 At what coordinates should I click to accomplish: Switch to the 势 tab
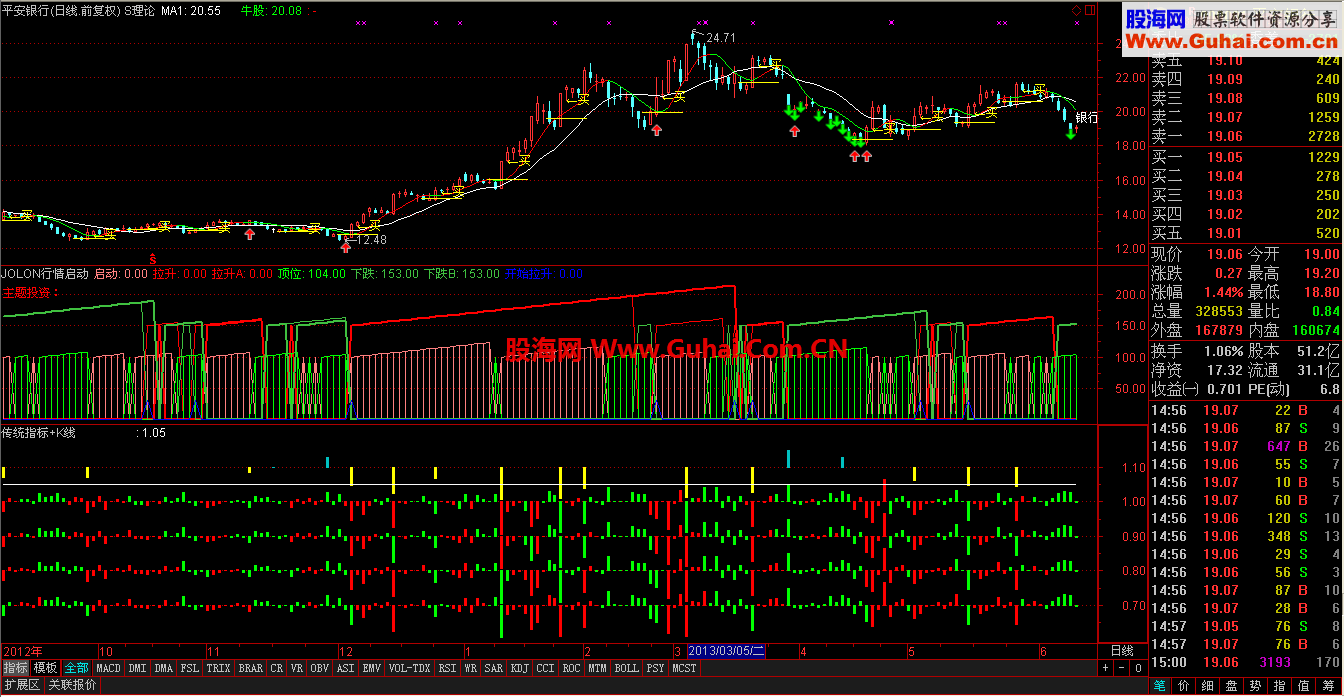[1256, 686]
